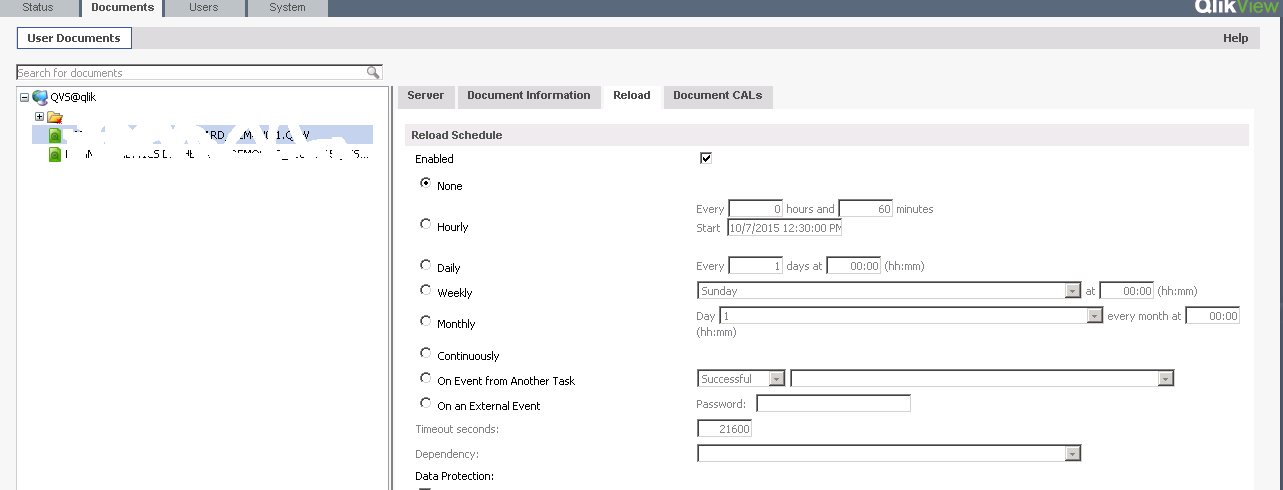Viewport: 1283px width, 490px height.
Task: Choose the Daily reload schedule
Action: [426, 266]
